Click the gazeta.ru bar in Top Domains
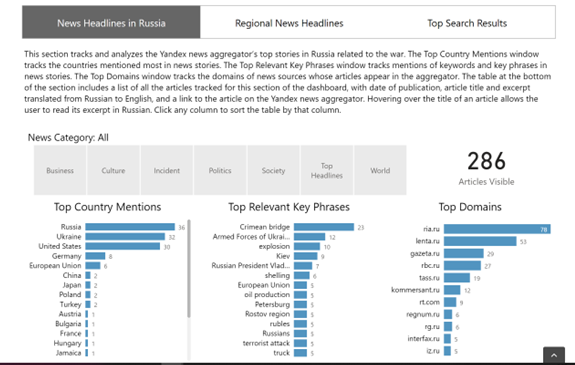This screenshot has width=575, height=365. coord(464,253)
